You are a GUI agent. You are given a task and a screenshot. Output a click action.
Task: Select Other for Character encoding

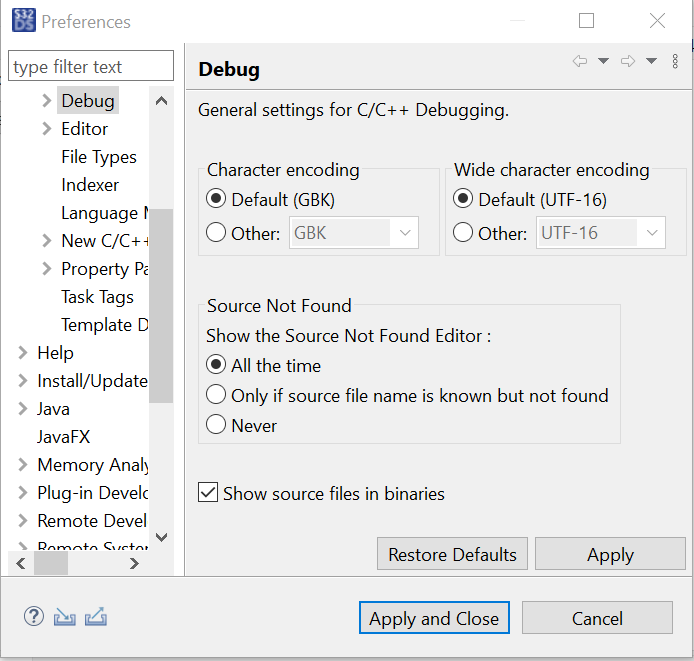(x=216, y=233)
